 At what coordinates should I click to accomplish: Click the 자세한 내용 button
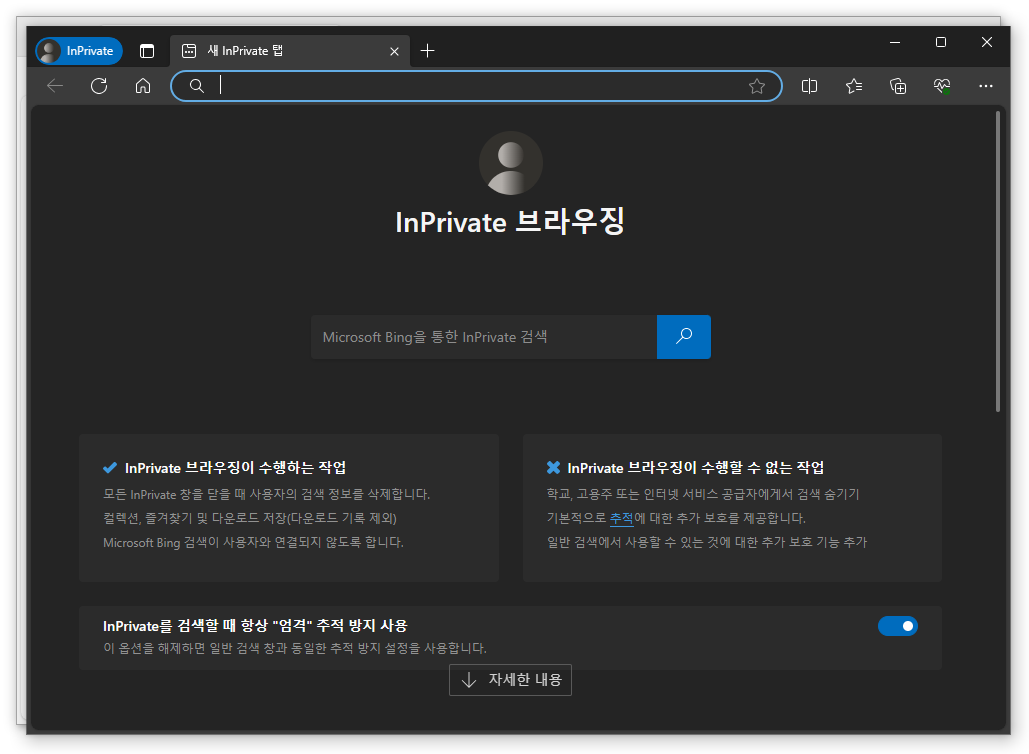(x=510, y=680)
